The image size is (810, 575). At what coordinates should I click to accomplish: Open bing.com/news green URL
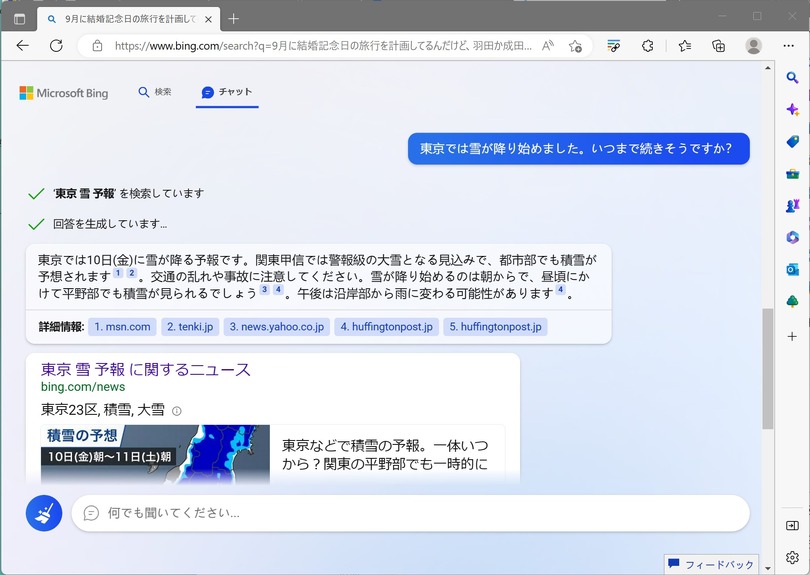[x=83, y=387]
